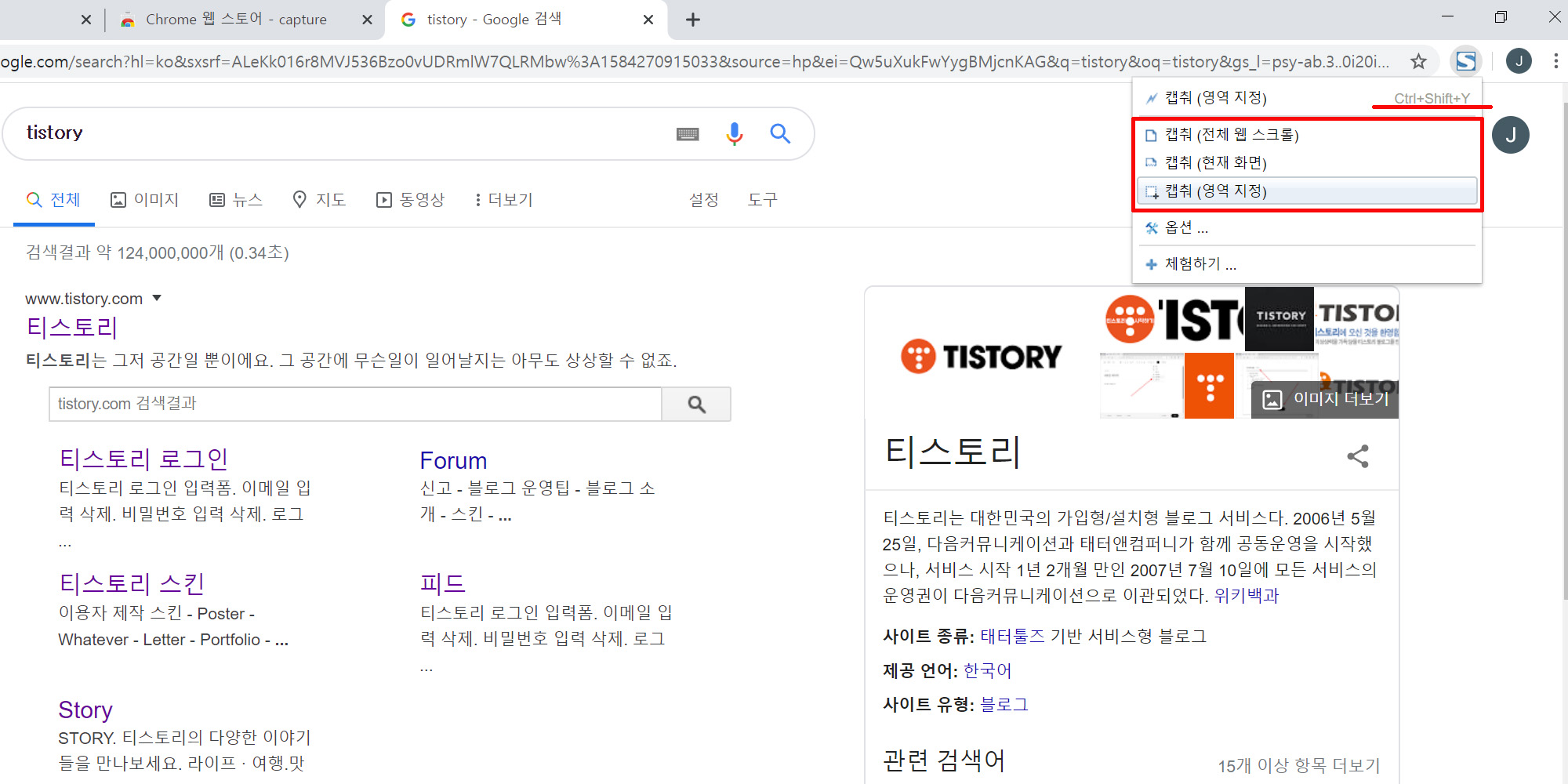Viewport: 1568px width, 784px height.
Task: Open the Story sitelink
Action: [85, 710]
